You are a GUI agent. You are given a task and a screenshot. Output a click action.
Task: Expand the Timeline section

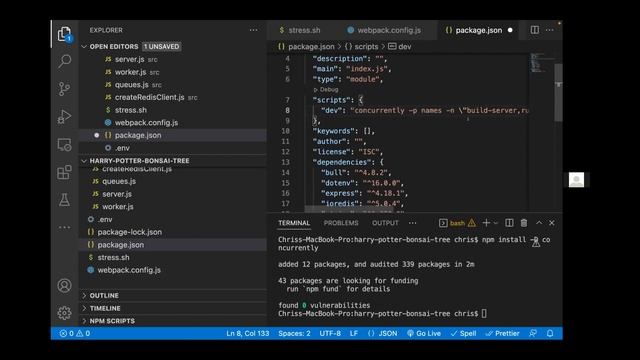click(x=104, y=308)
